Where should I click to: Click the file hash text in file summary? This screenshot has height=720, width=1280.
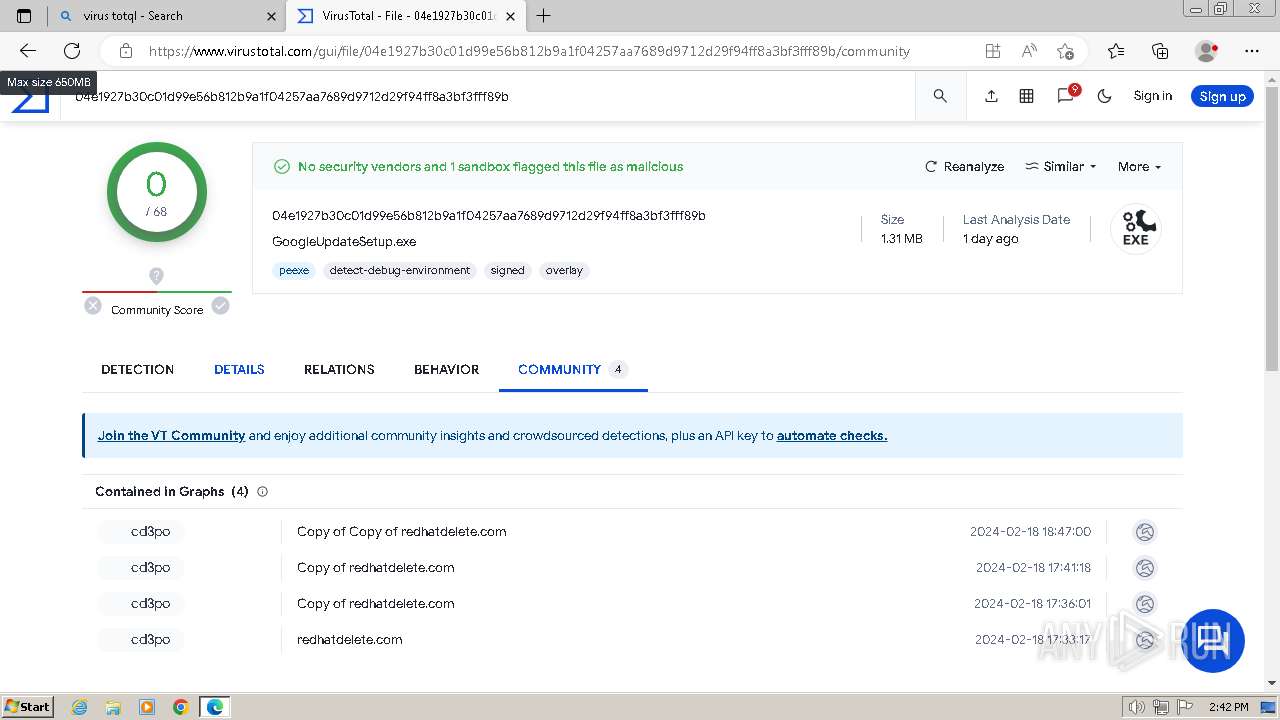click(x=489, y=216)
